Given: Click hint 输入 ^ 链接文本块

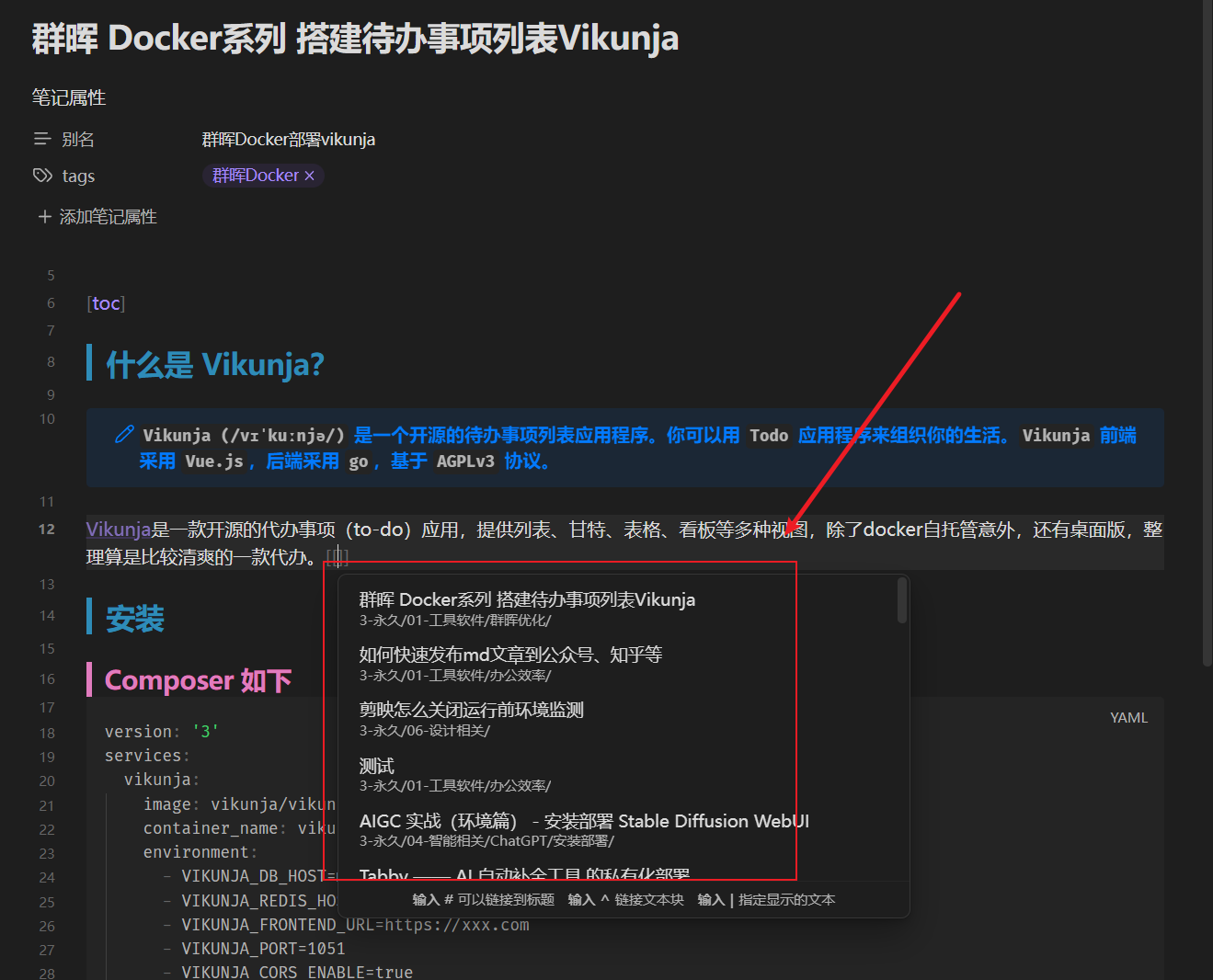Looking at the screenshot, I should (x=625, y=900).
